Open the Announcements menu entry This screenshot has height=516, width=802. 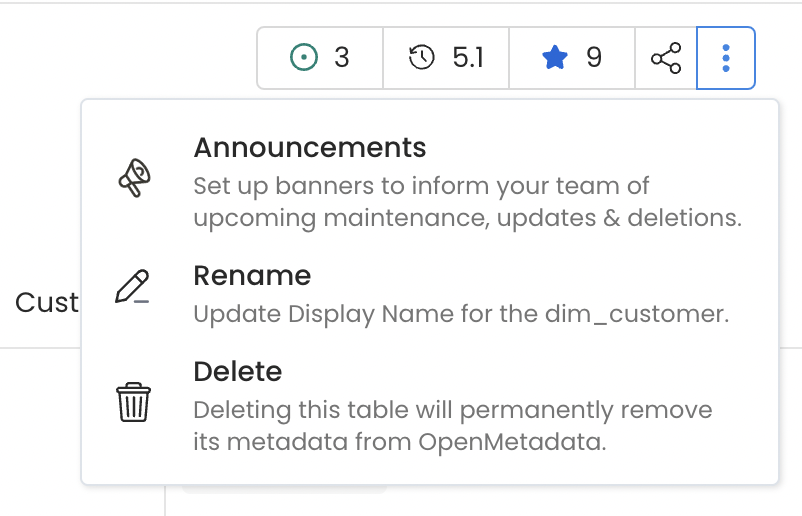(x=310, y=148)
